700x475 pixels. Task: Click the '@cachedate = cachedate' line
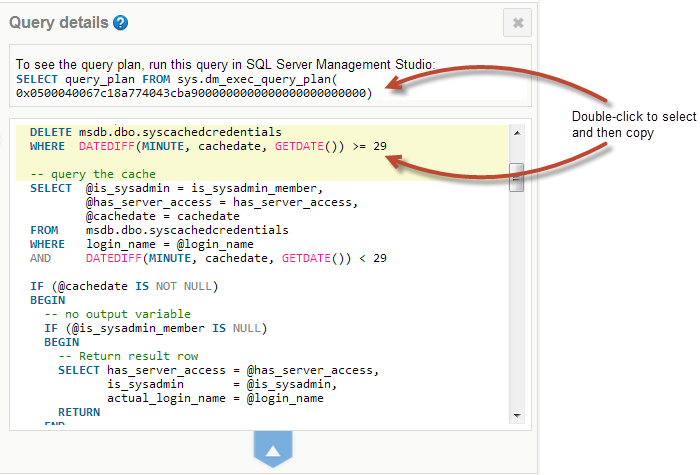pyautogui.click(x=162, y=215)
